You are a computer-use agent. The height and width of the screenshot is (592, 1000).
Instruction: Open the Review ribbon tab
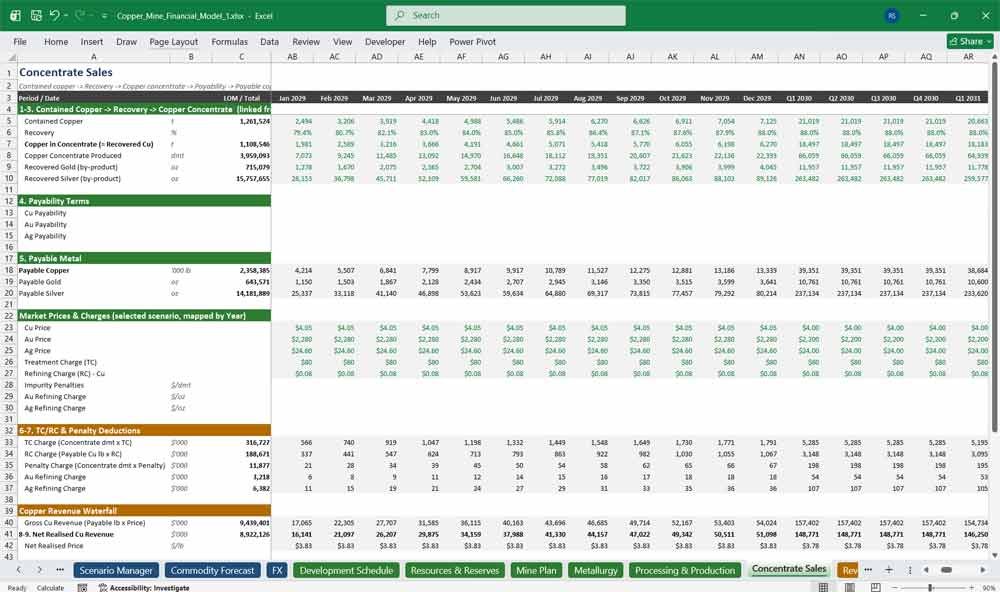(306, 41)
